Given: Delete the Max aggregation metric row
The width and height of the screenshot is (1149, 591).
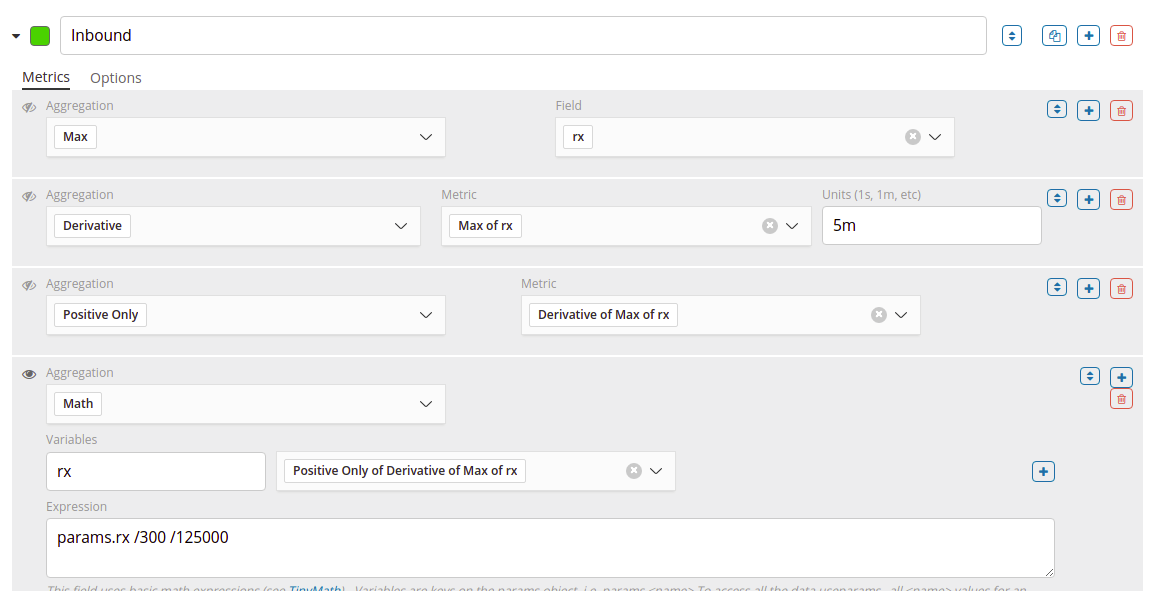Looking at the screenshot, I should (1121, 111).
